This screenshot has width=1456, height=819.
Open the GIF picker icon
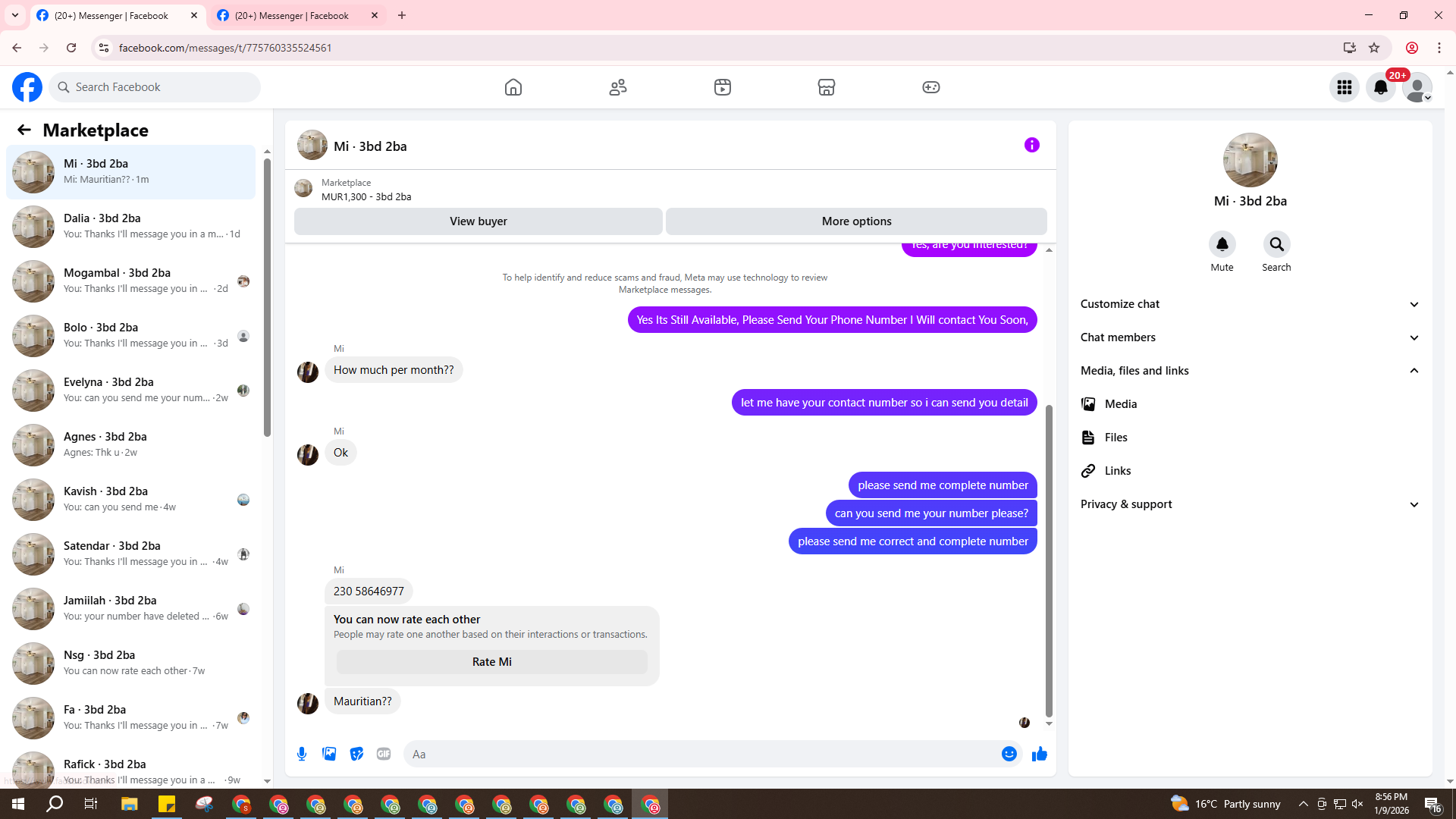[x=384, y=754]
